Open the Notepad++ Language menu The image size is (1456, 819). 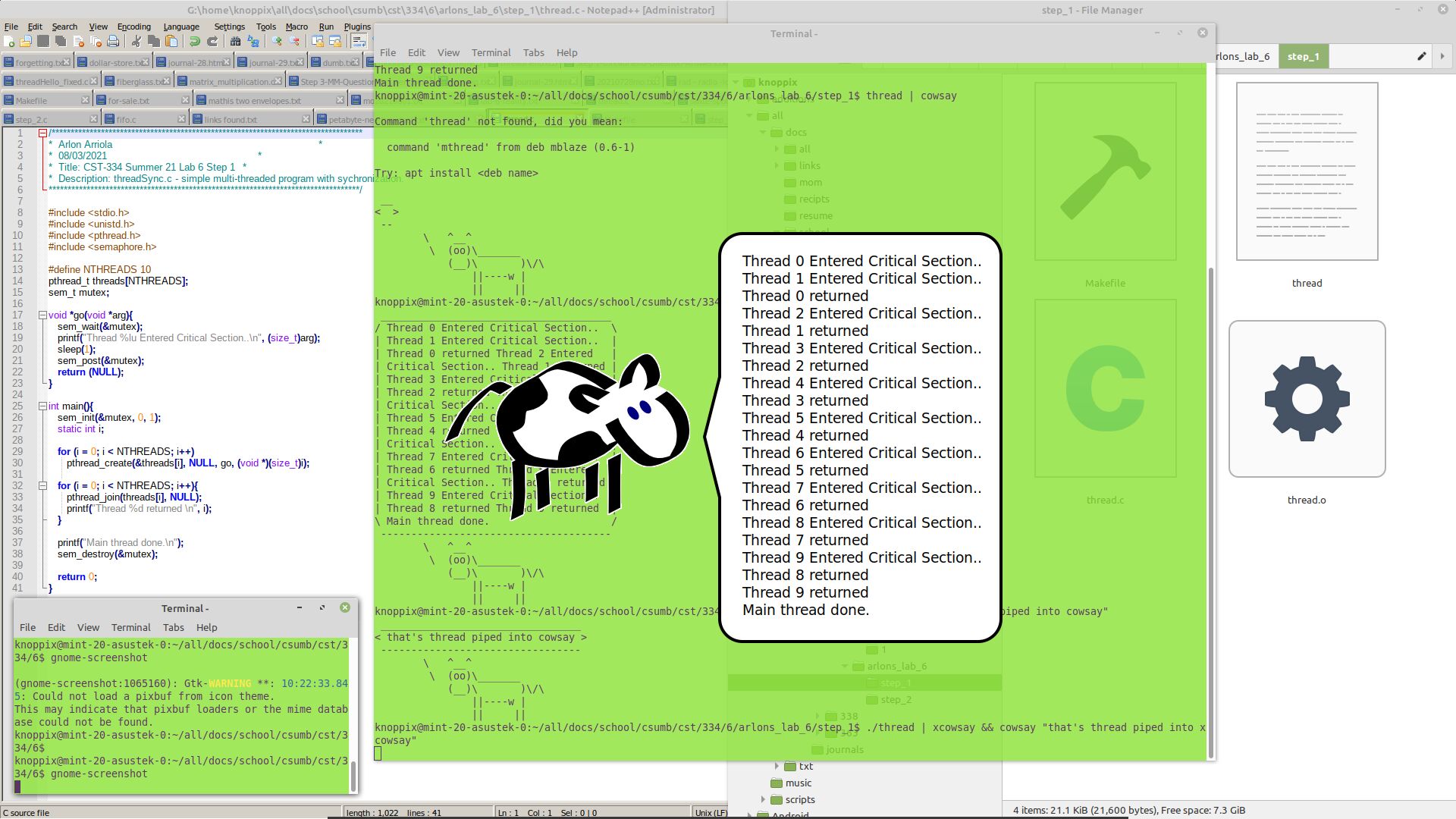[181, 27]
